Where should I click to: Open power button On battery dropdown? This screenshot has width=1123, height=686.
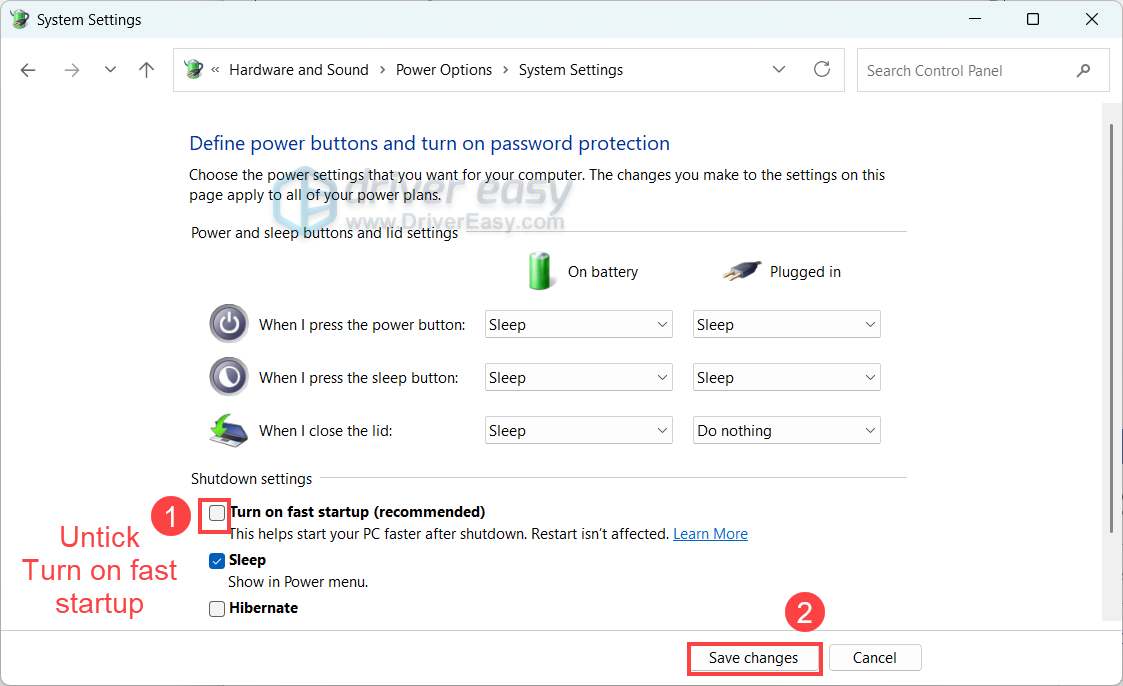(579, 324)
